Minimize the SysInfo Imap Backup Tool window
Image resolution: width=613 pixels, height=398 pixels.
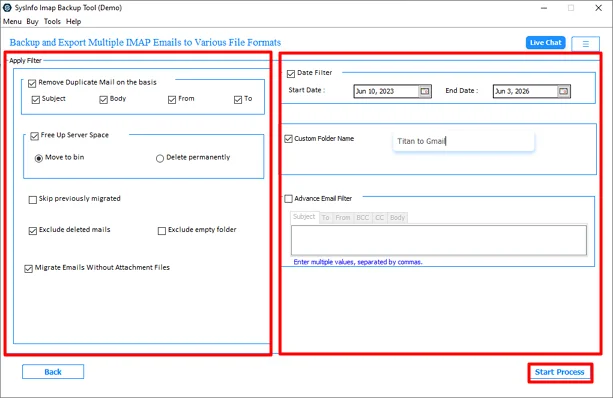[x=544, y=8]
